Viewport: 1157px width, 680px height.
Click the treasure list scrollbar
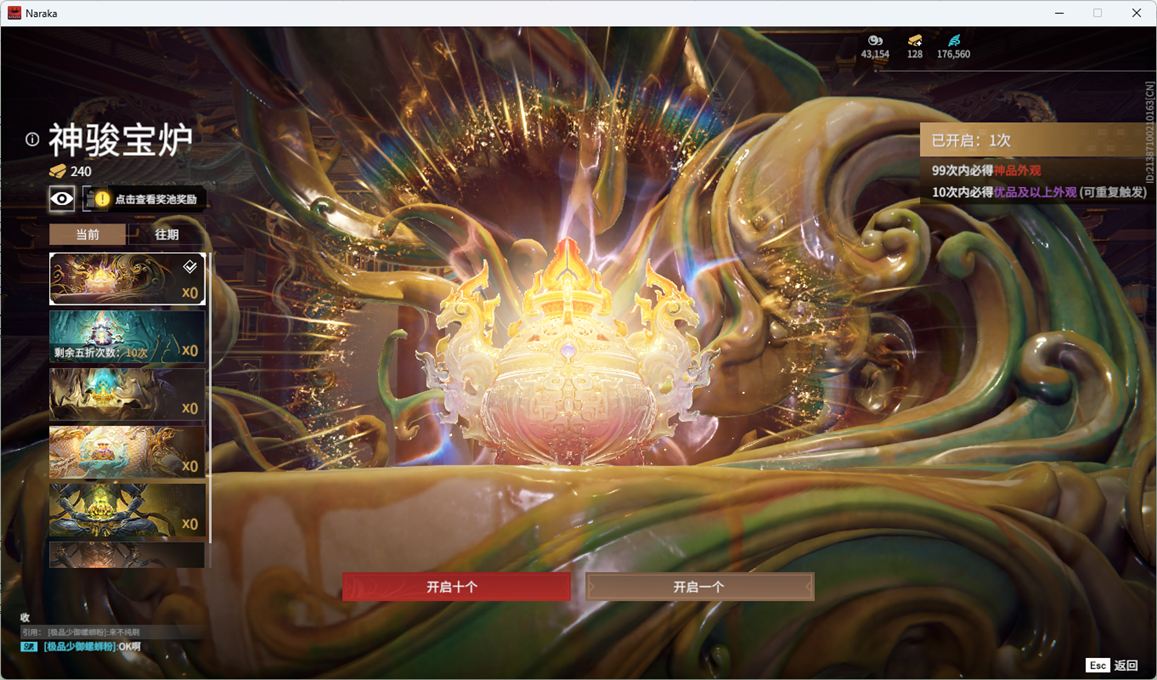pyautogui.click(x=210, y=400)
